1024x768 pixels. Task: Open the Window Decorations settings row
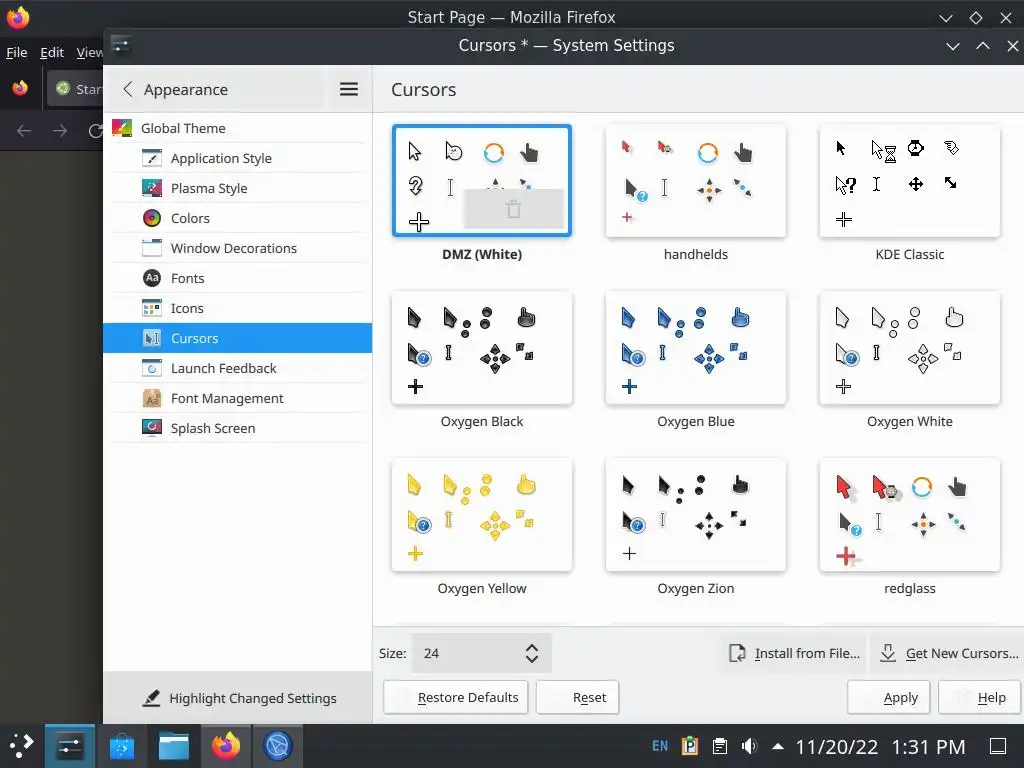coord(238,248)
